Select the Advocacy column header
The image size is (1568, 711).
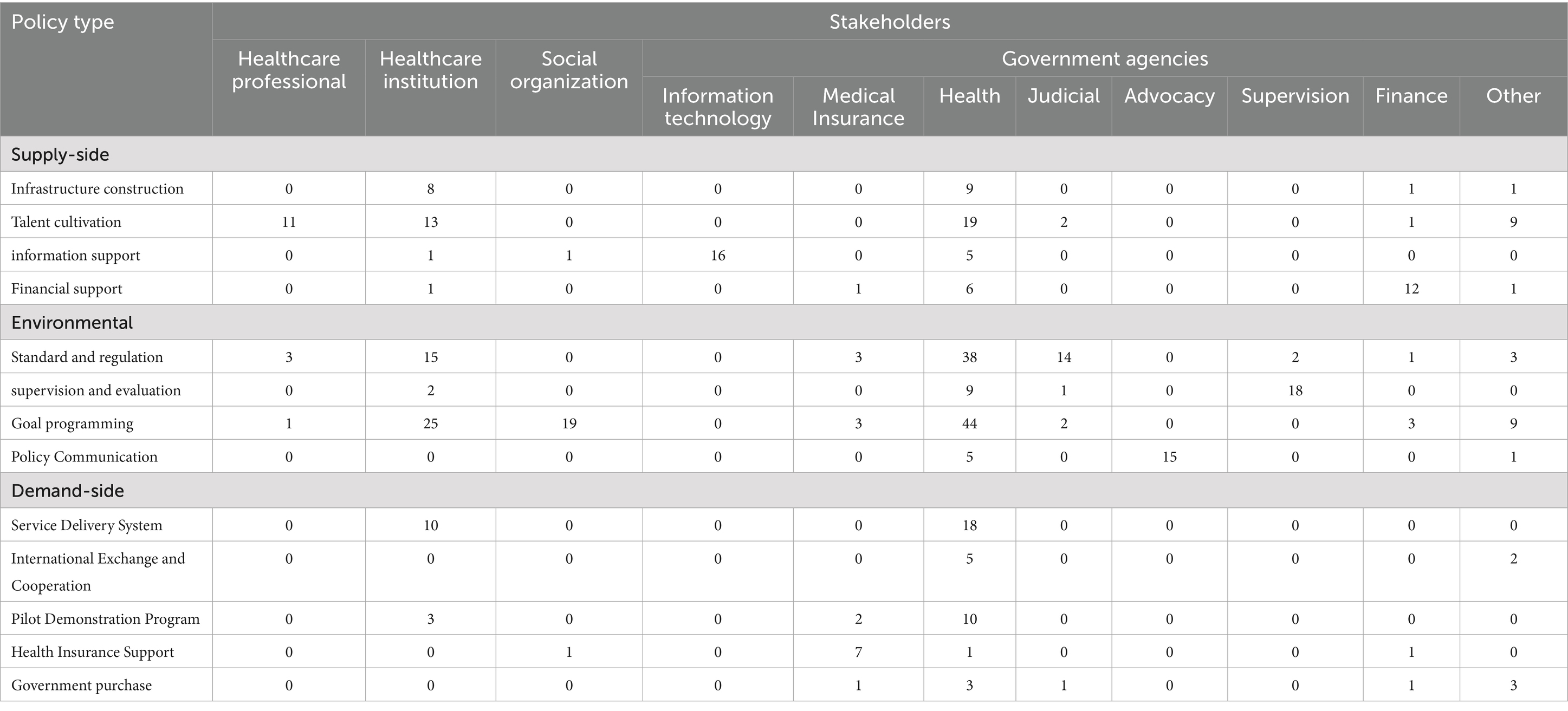coord(1169,96)
